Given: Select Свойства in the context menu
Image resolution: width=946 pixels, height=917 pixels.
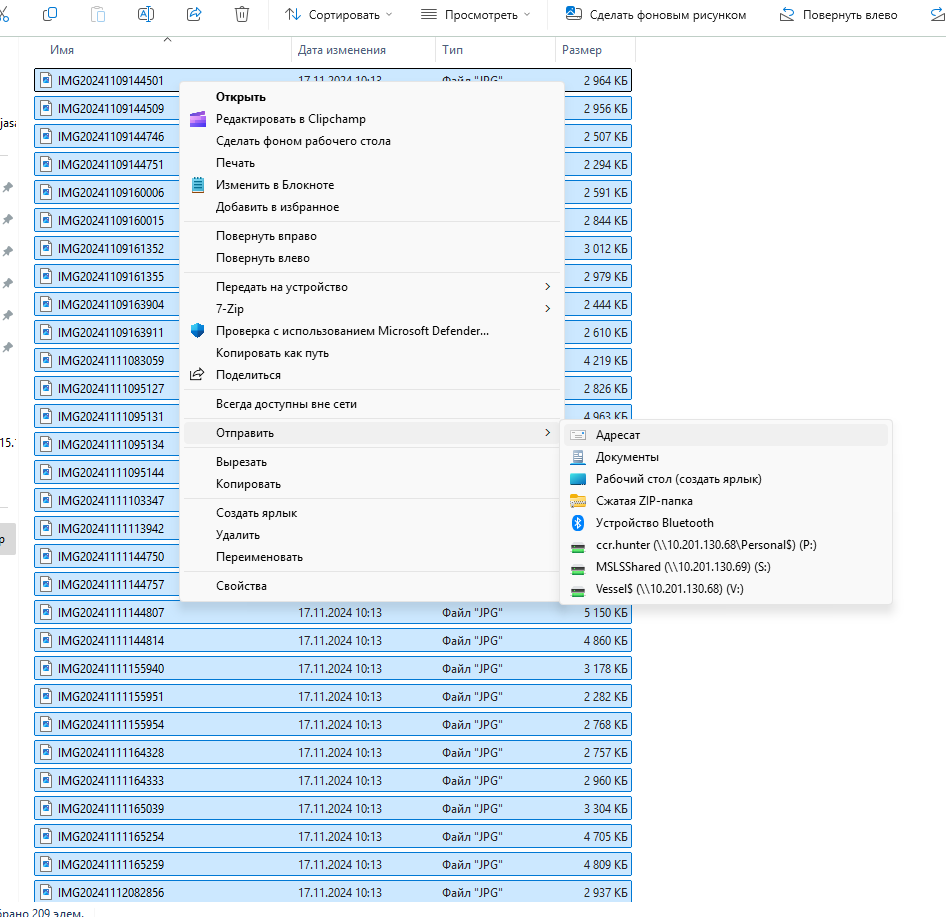Looking at the screenshot, I should click(372, 586).
